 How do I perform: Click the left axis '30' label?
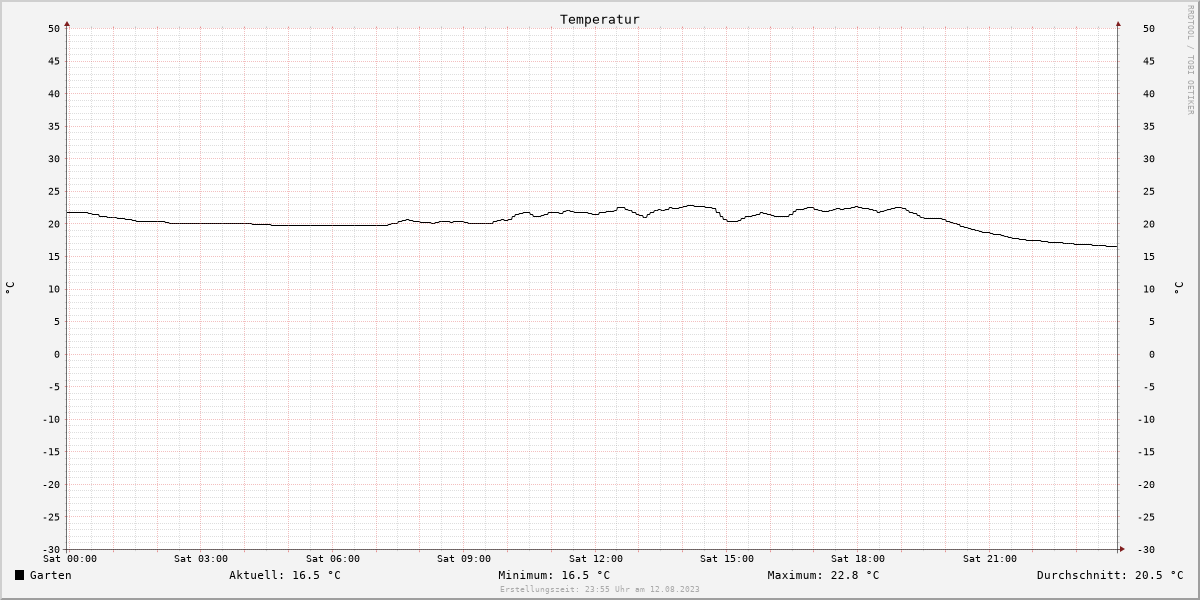pos(54,159)
